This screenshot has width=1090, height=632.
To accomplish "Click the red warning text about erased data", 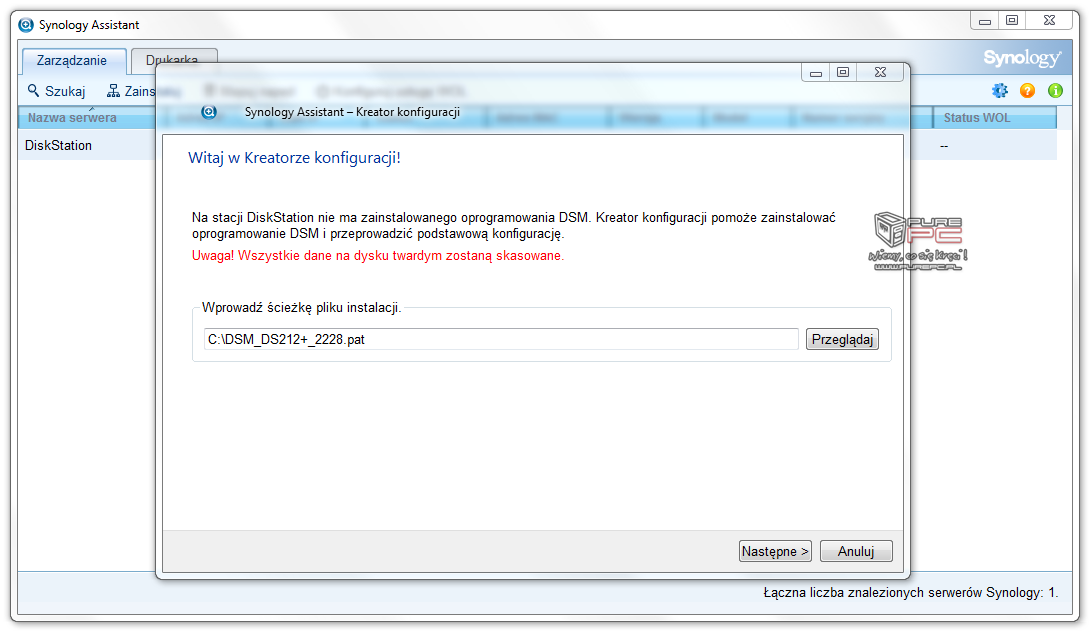I will point(378,256).
